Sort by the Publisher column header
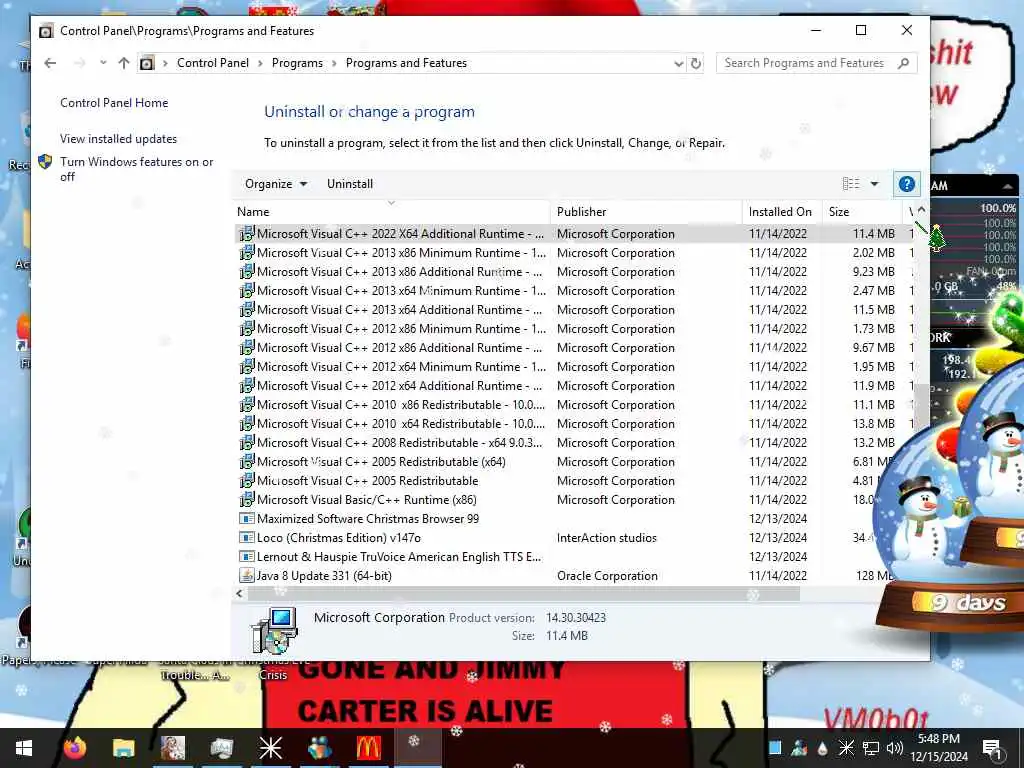The width and height of the screenshot is (1024, 768). pos(647,212)
